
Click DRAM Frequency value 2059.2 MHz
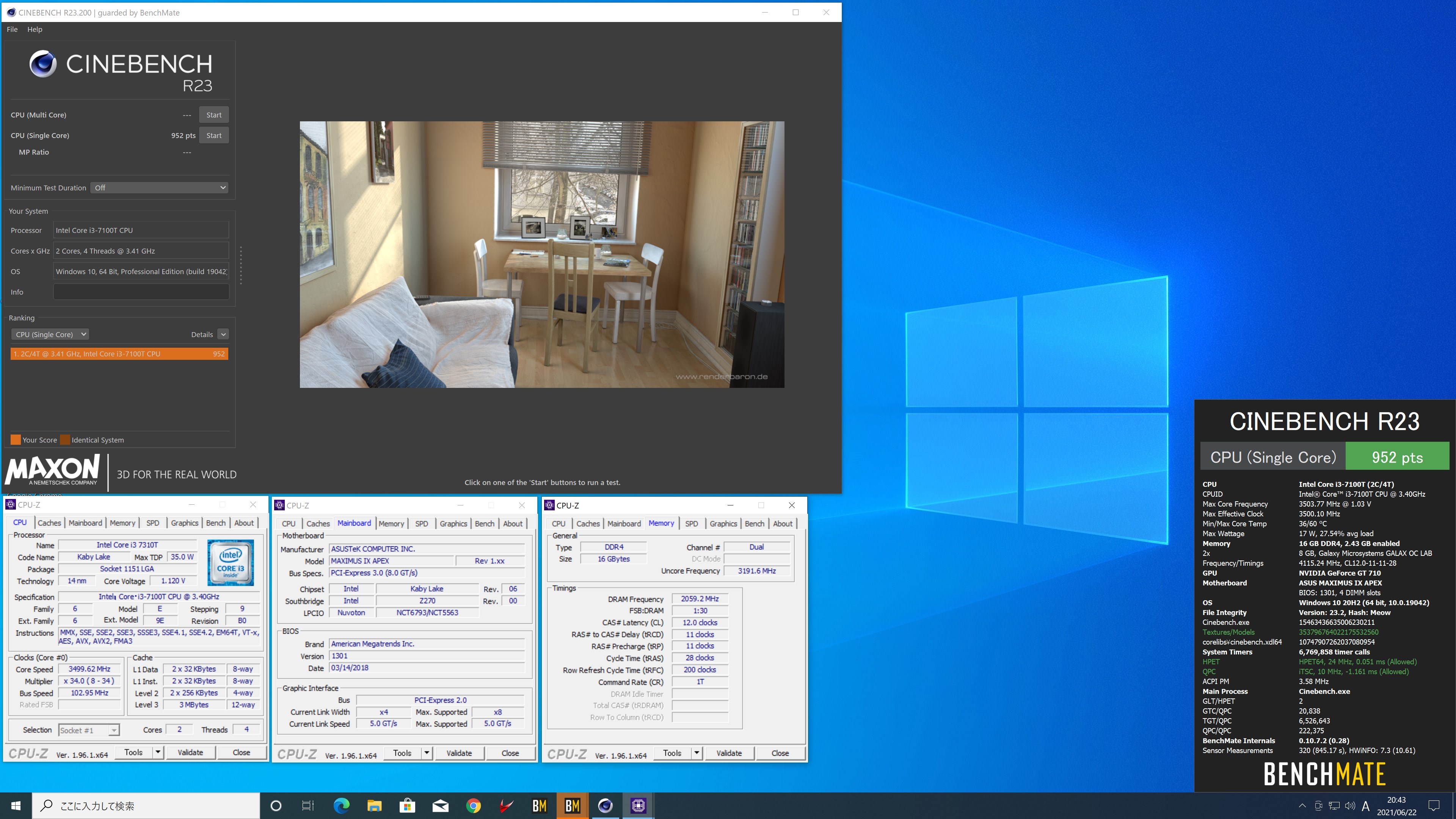tap(700, 599)
